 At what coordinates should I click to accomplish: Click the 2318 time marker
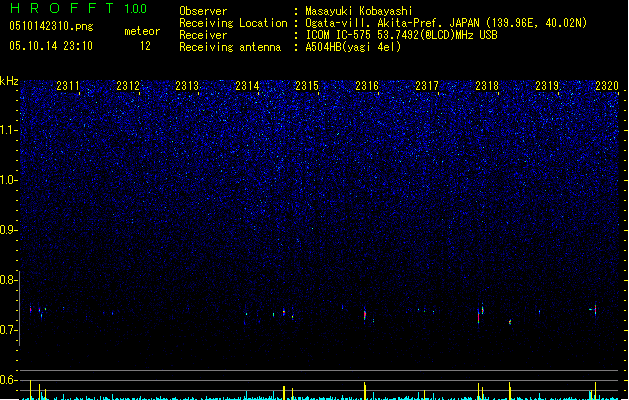coord(487,86)
